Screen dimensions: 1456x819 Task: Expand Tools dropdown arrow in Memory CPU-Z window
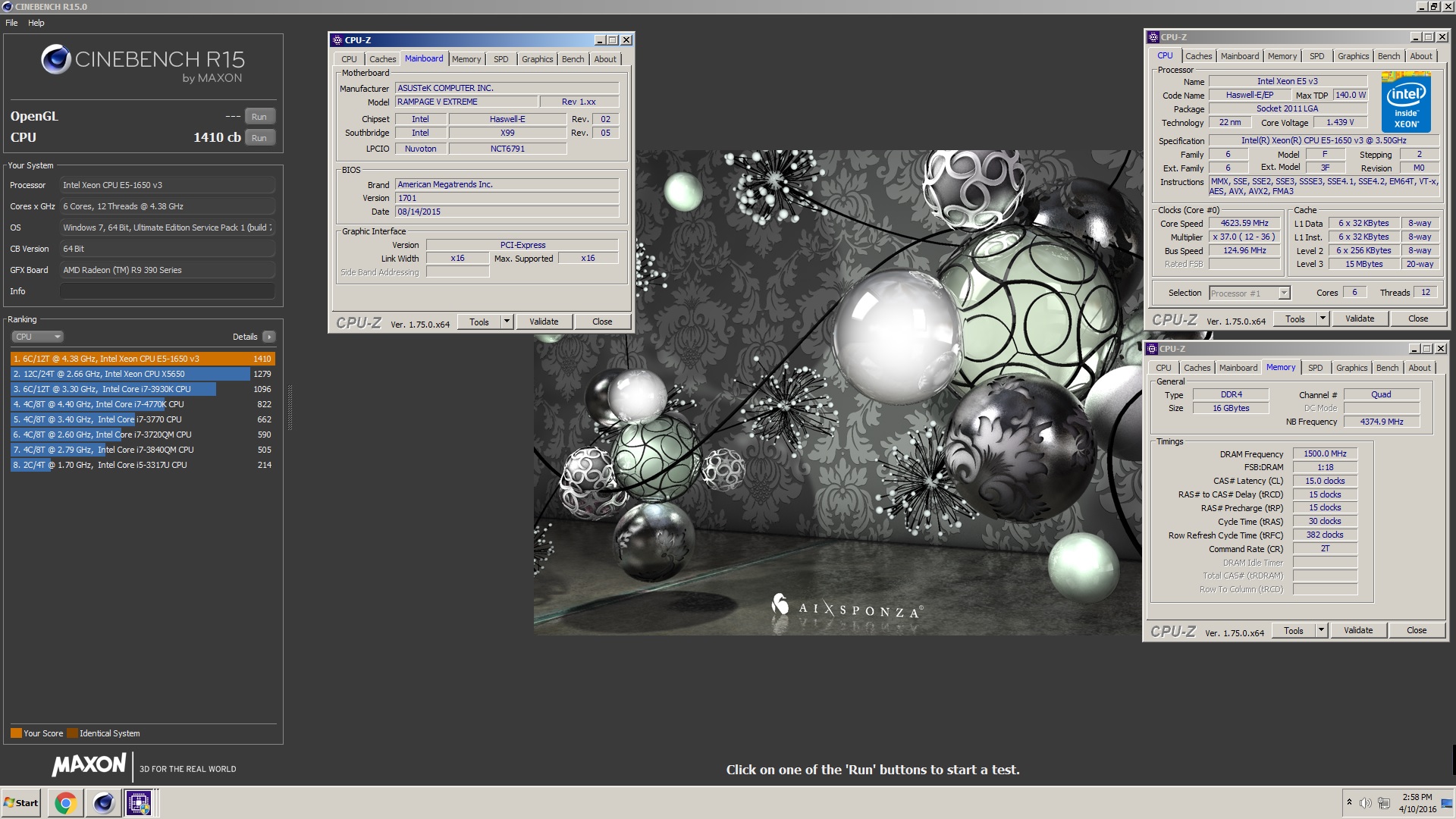click(1322, 631)
